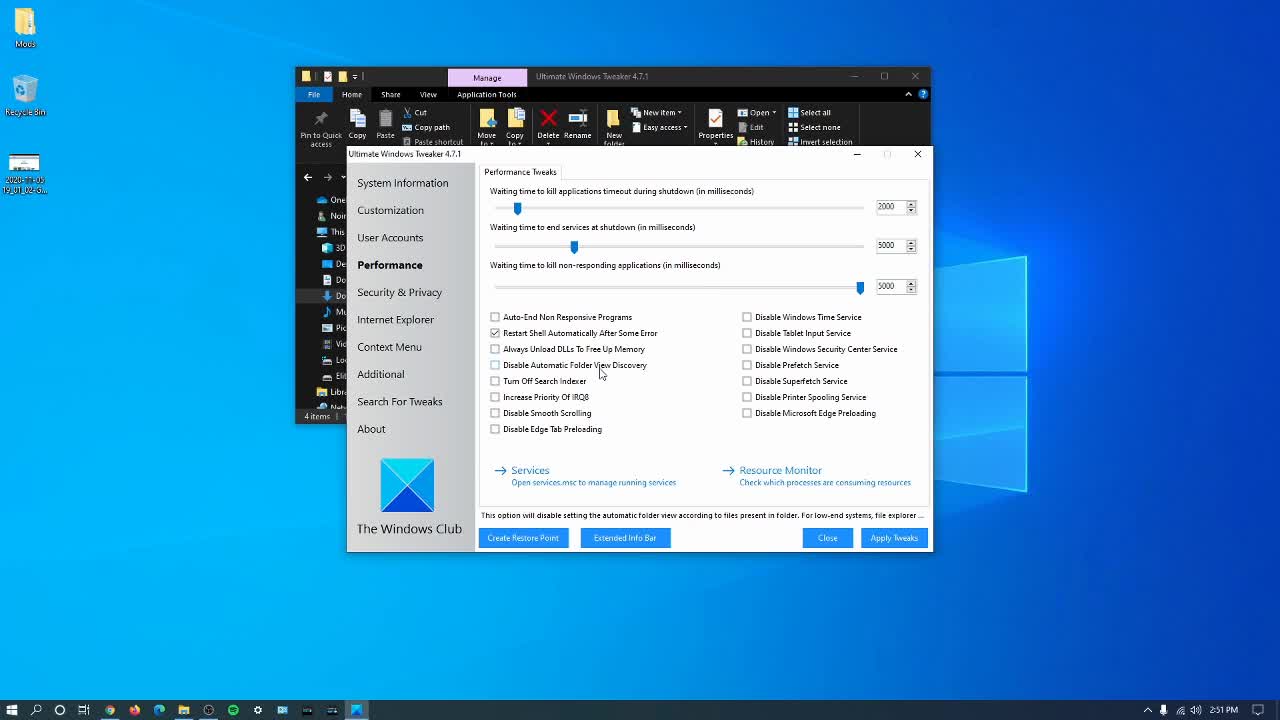
Task: Launch Firefox from the taskbar
Action: click(x=135, y=710)
